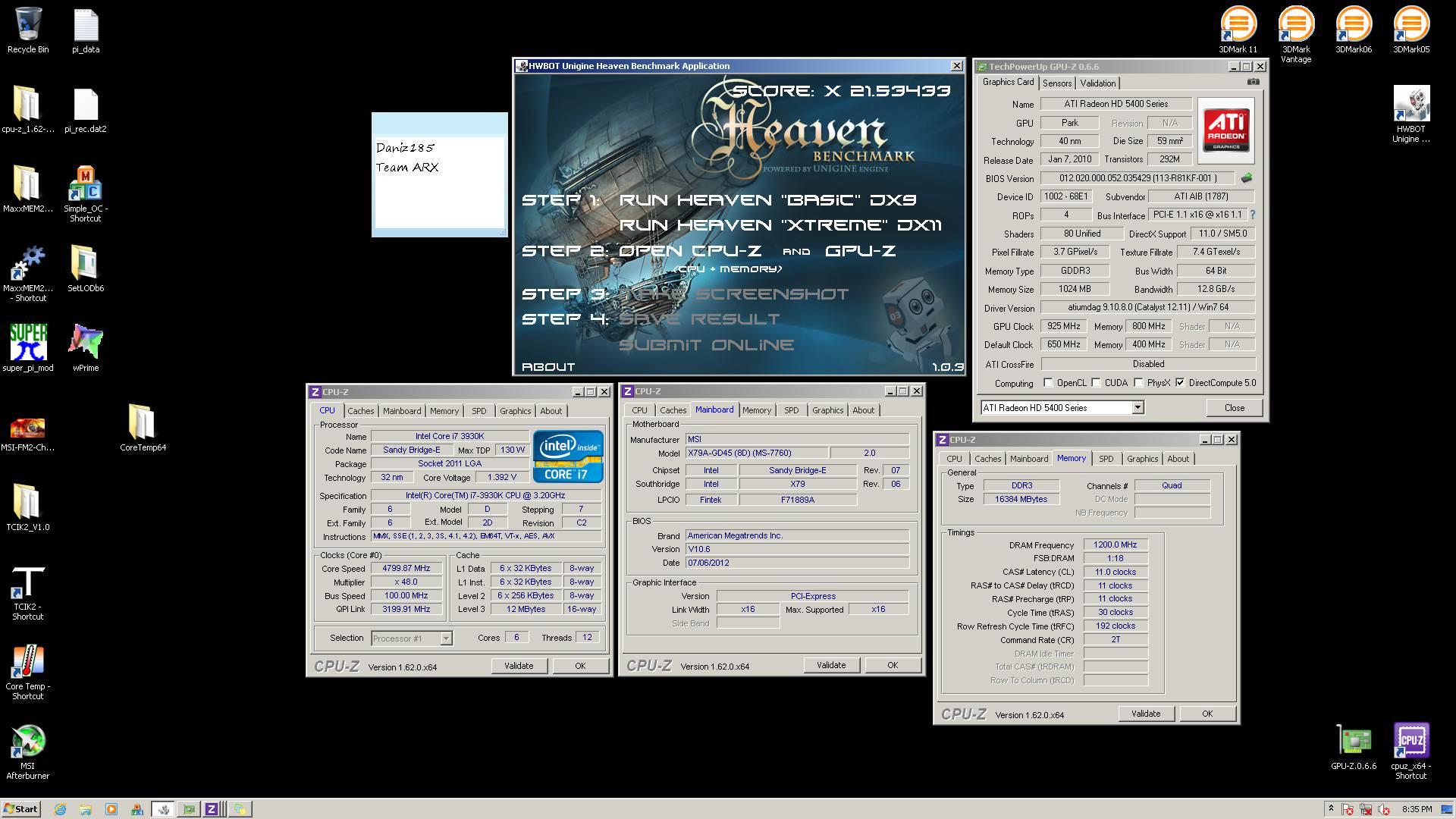Open the 3DMark06 shortcut
This screenshot has width=1456, height=819.
pyautogui.click(x=1354, y=30)
